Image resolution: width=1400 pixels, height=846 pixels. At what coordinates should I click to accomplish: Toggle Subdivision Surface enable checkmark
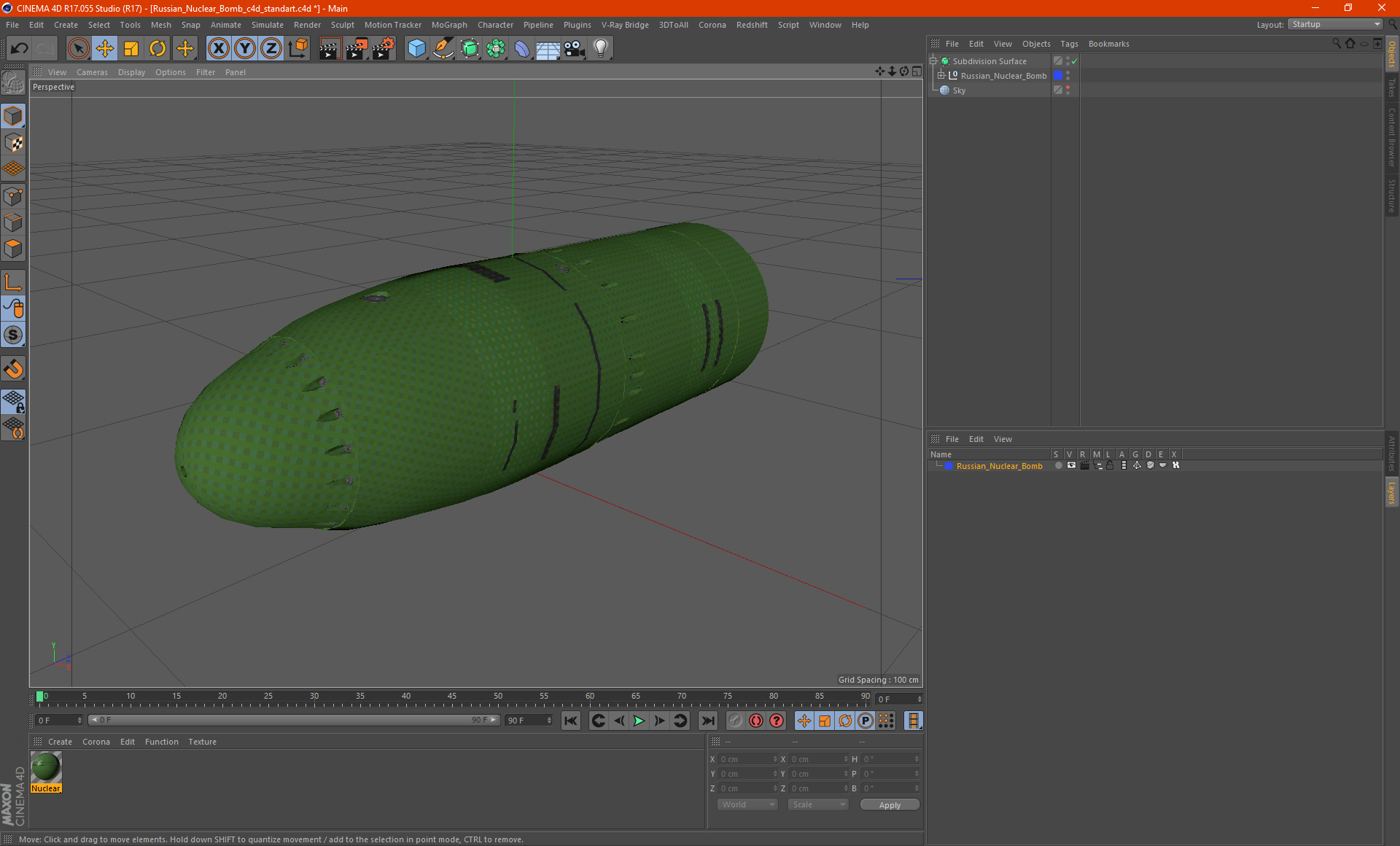pos(1074,61)
